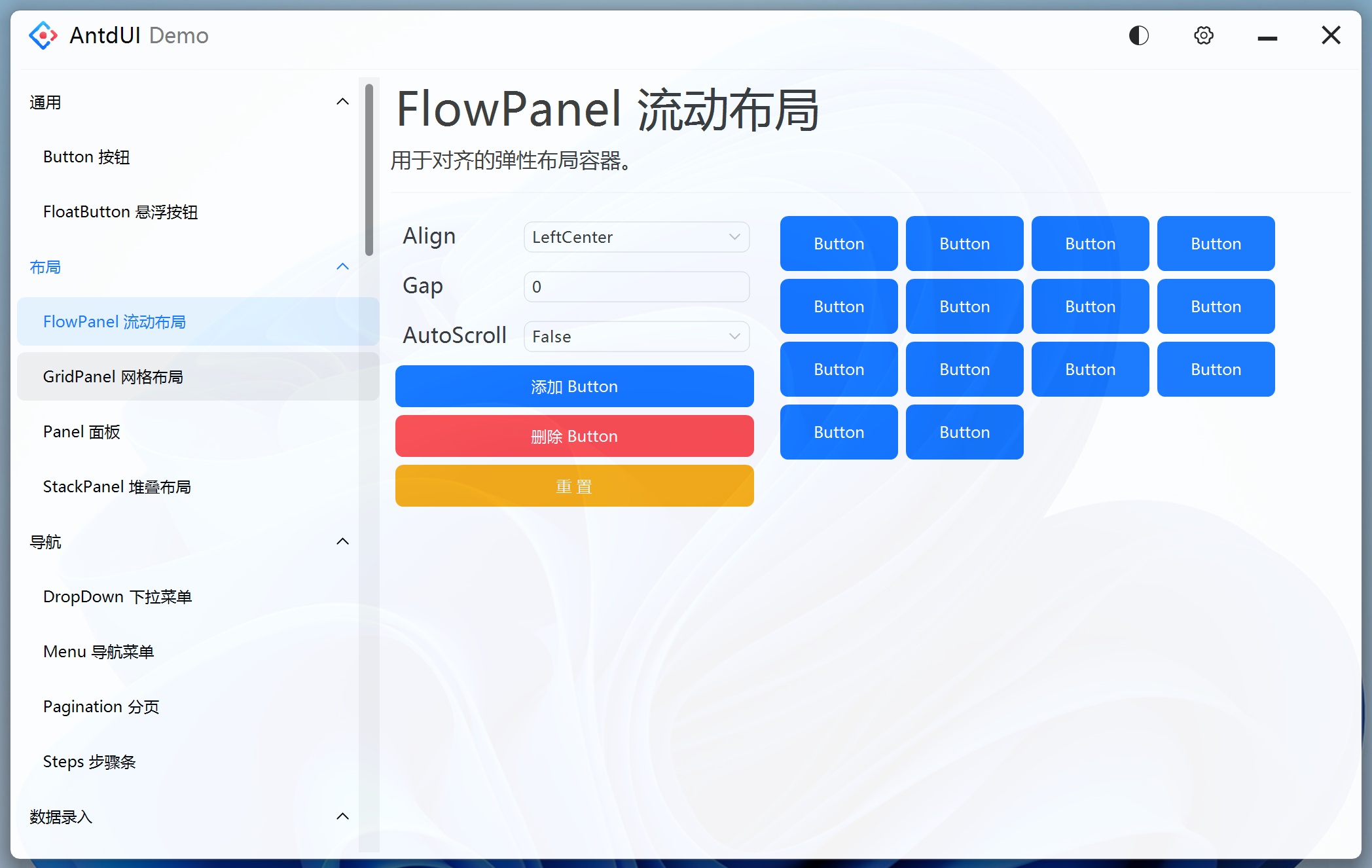This screenshot has width=1372, height=868.
Task: Click the 添加 Button action
Action: tap(574, 386)
